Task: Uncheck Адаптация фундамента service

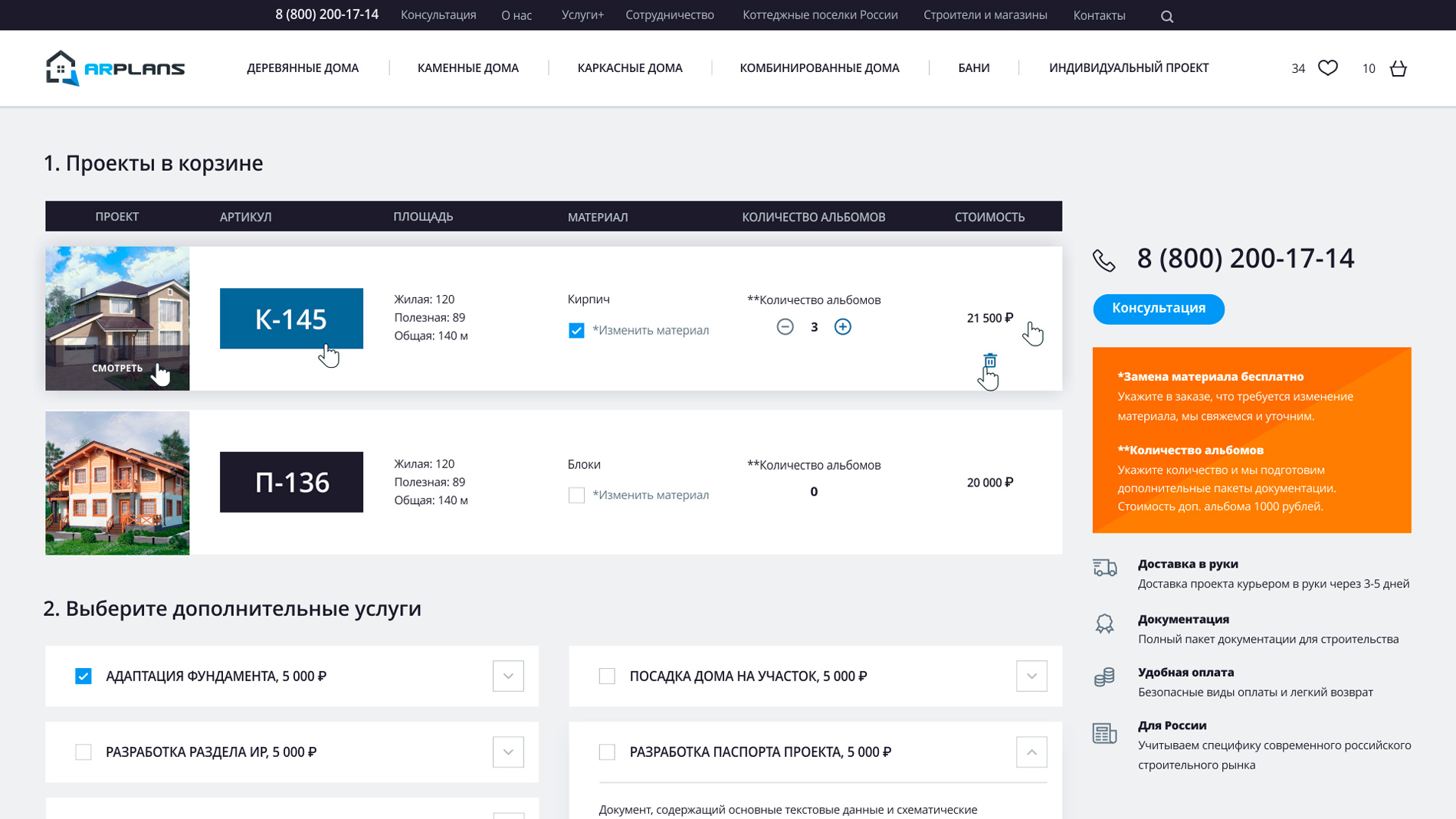Action: pyautogui.click(x=84, y=676)
